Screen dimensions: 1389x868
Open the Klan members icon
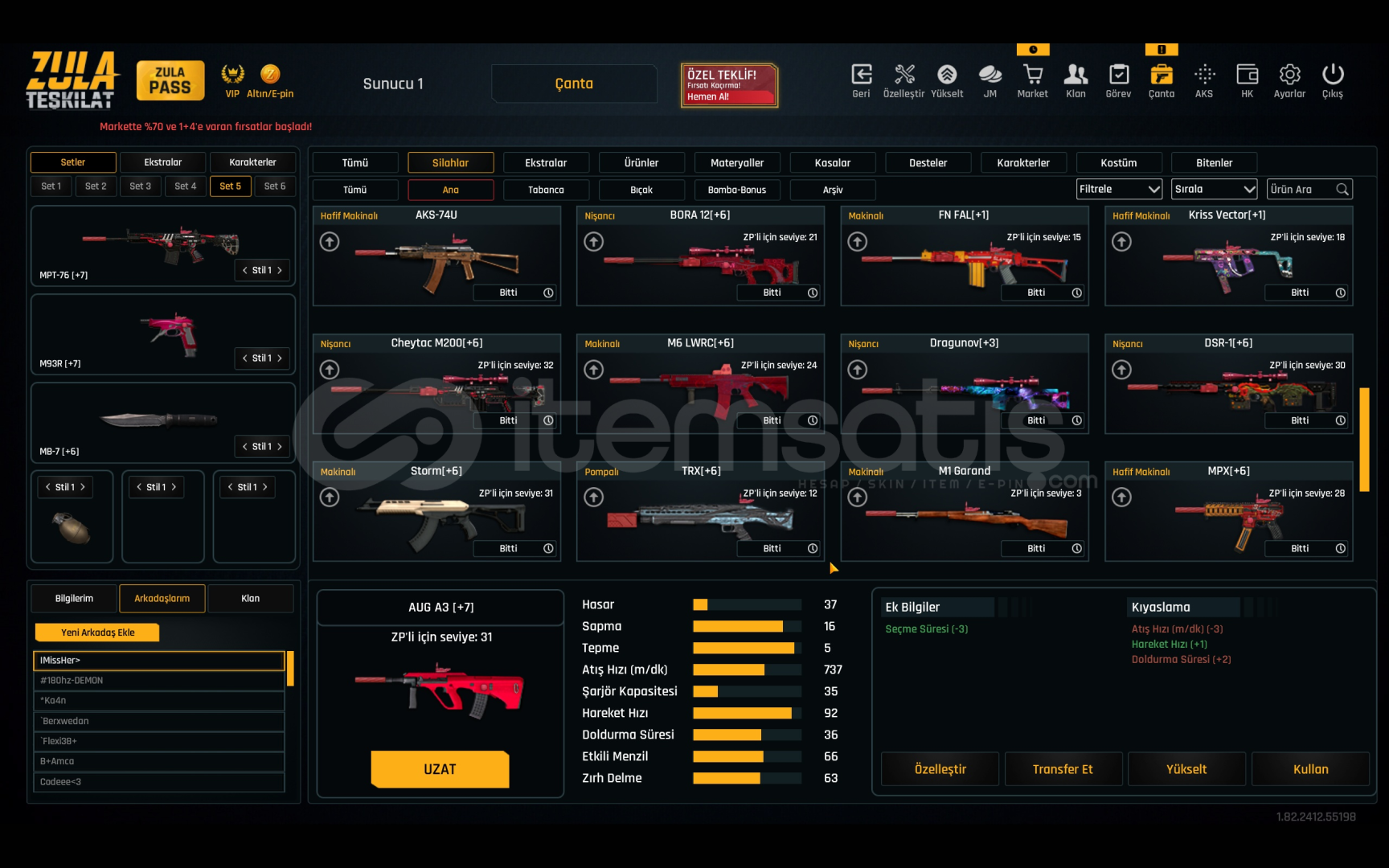1076,75
